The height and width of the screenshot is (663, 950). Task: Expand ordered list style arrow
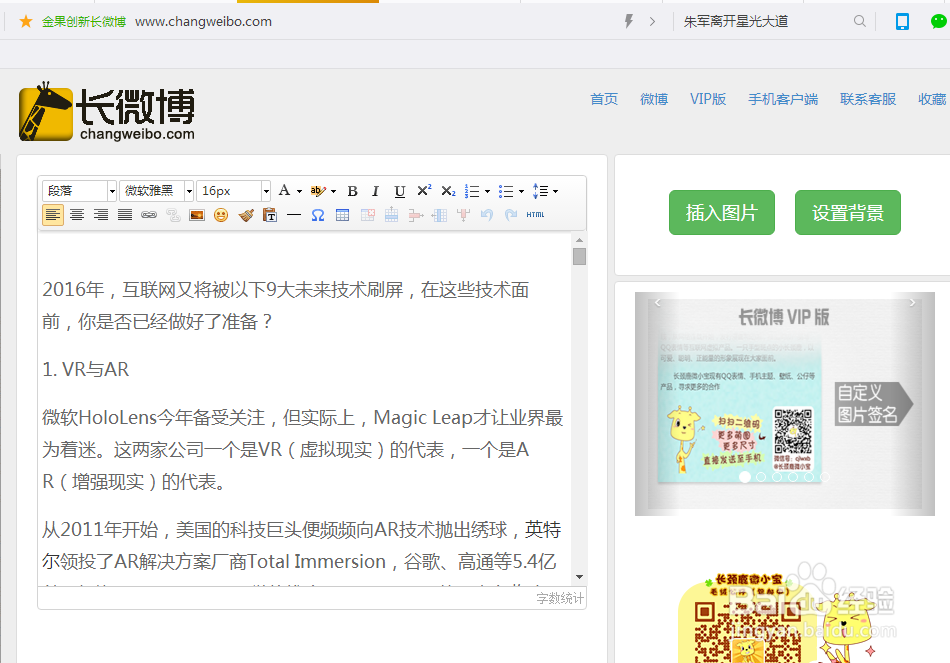pyautogui.click(x=487, y=192)
